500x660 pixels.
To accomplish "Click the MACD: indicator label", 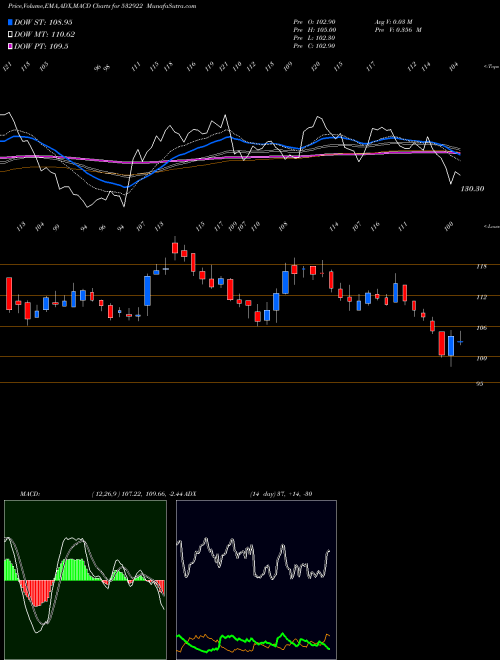I will point(30,494).
